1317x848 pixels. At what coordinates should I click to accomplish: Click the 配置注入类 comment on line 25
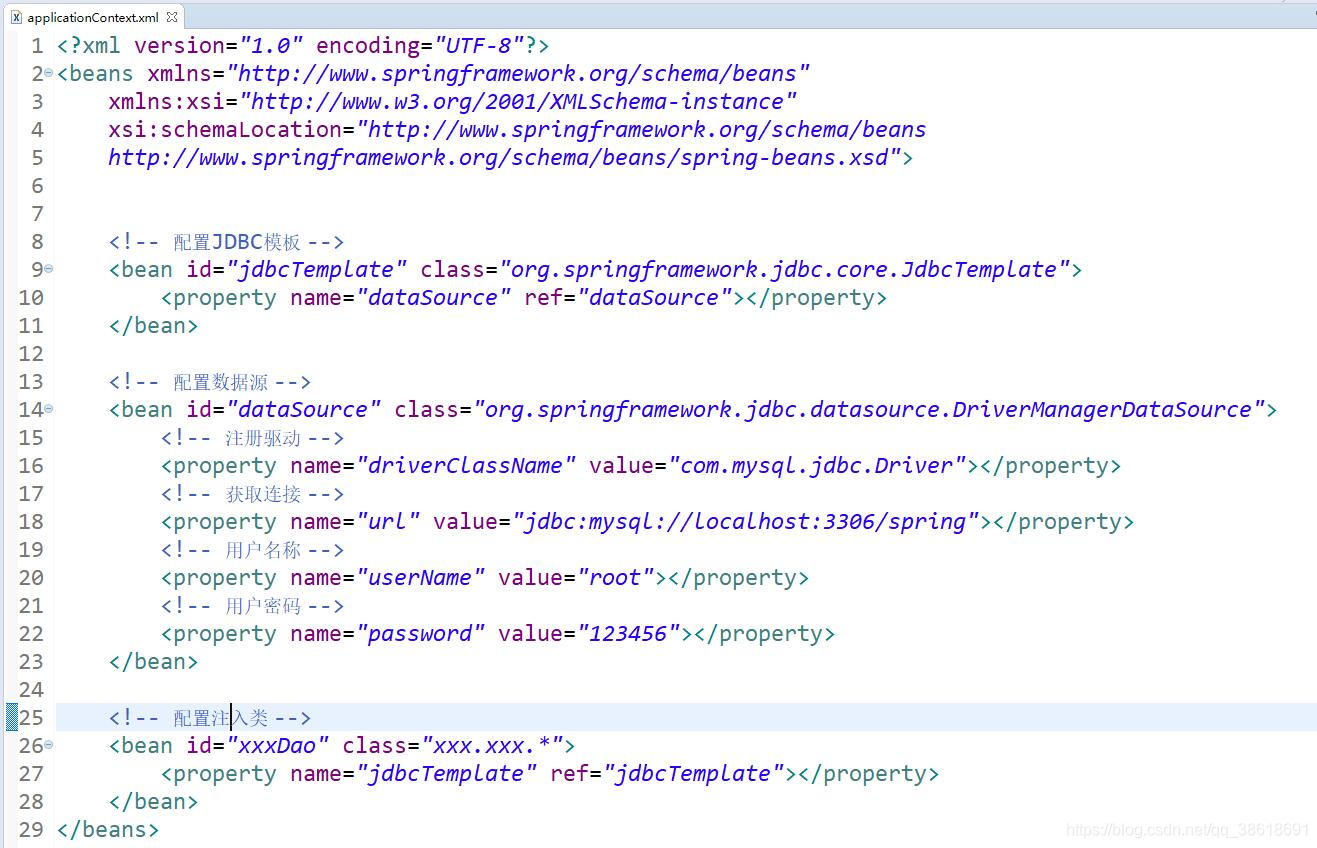(210, 718)
